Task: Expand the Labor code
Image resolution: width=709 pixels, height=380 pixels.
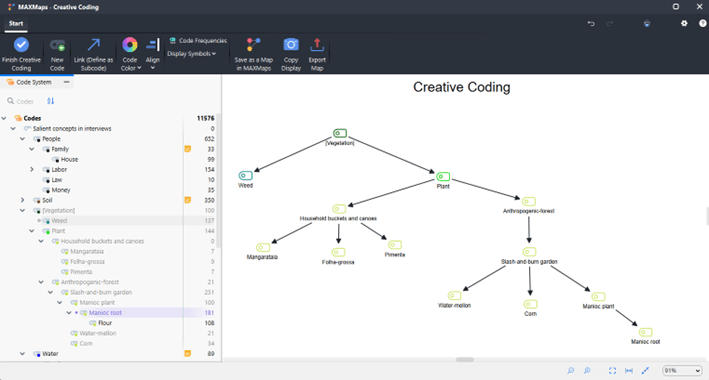Action: click(x=32, y=170)
